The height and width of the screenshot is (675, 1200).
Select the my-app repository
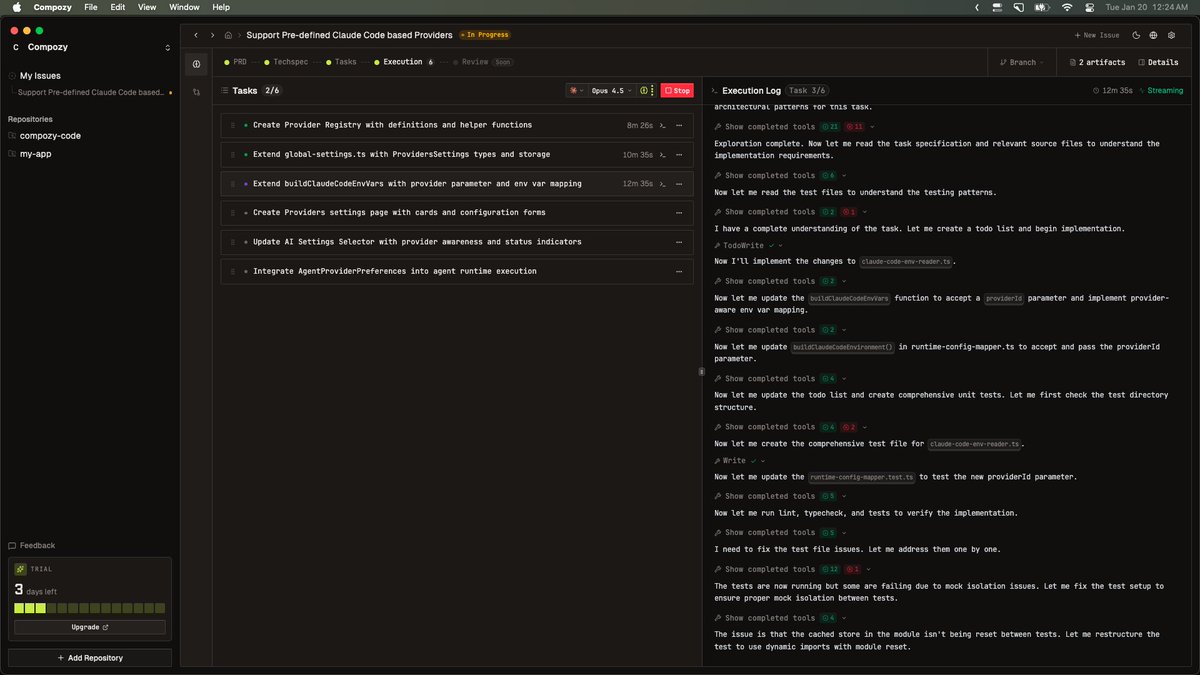point(36,154)
